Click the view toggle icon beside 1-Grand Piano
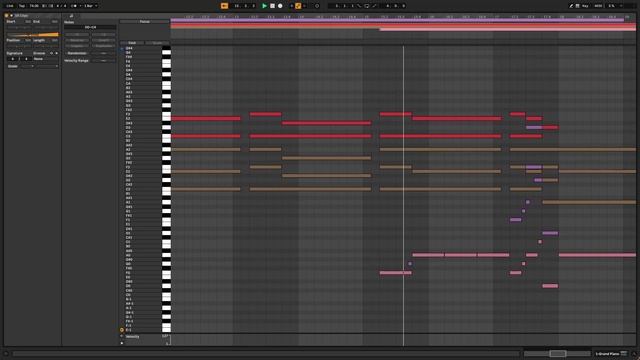 [x=623, y=353]
